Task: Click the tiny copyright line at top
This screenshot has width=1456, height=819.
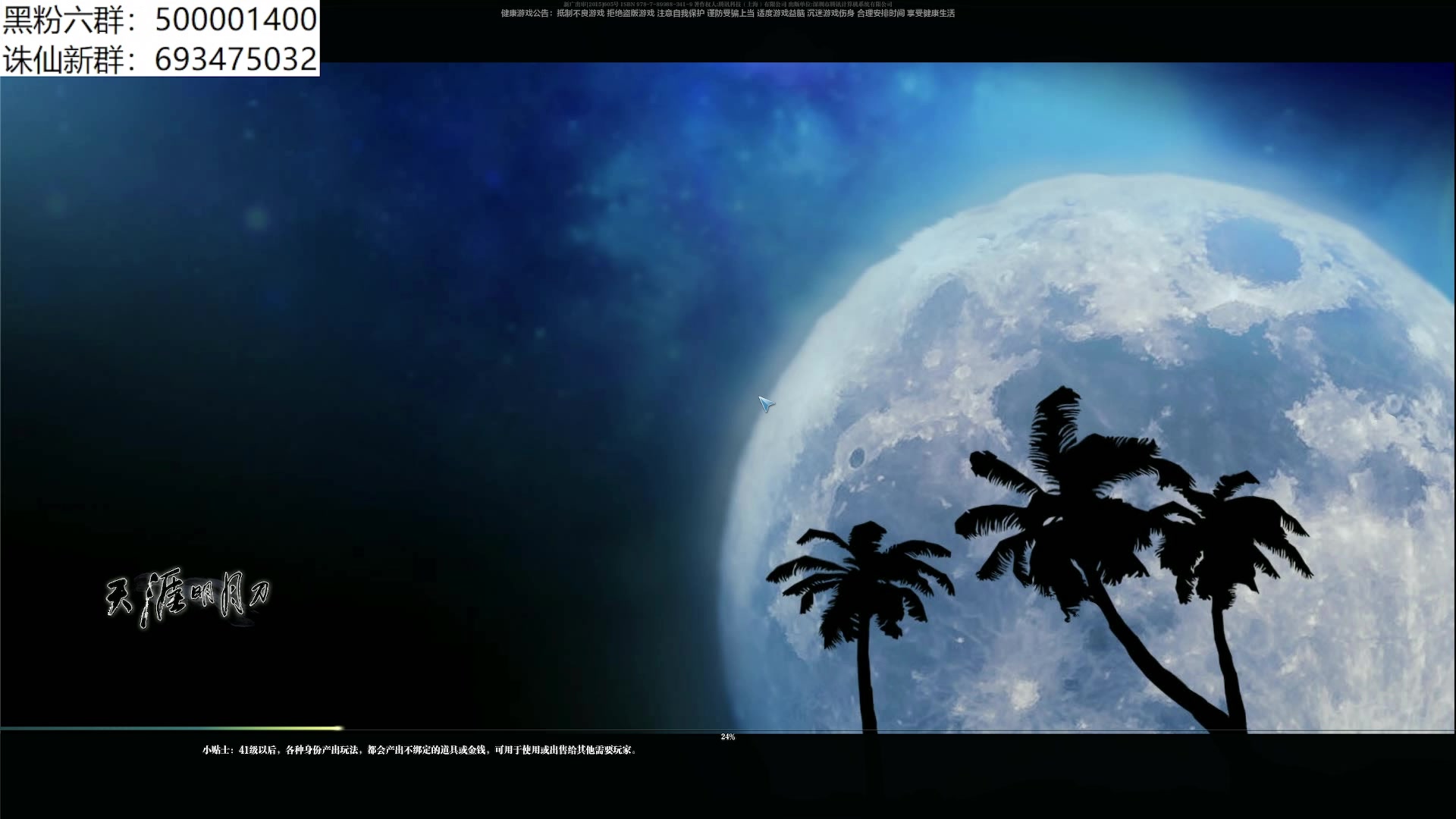Action: pyautogui.click(x=728, y=5)
